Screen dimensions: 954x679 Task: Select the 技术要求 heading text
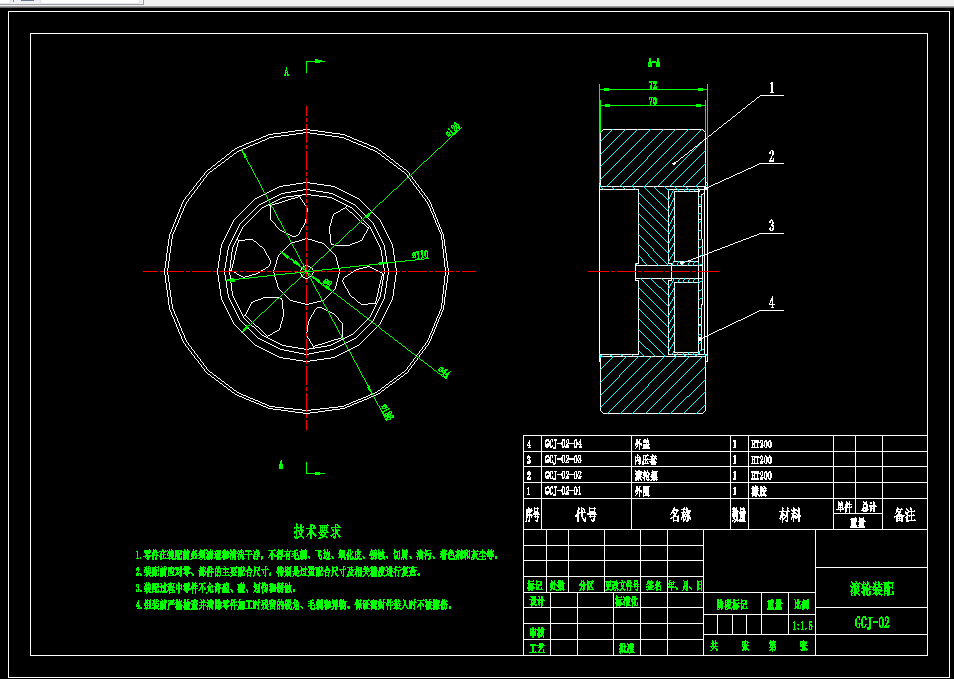pyautogui.click(x=317, y=531)
